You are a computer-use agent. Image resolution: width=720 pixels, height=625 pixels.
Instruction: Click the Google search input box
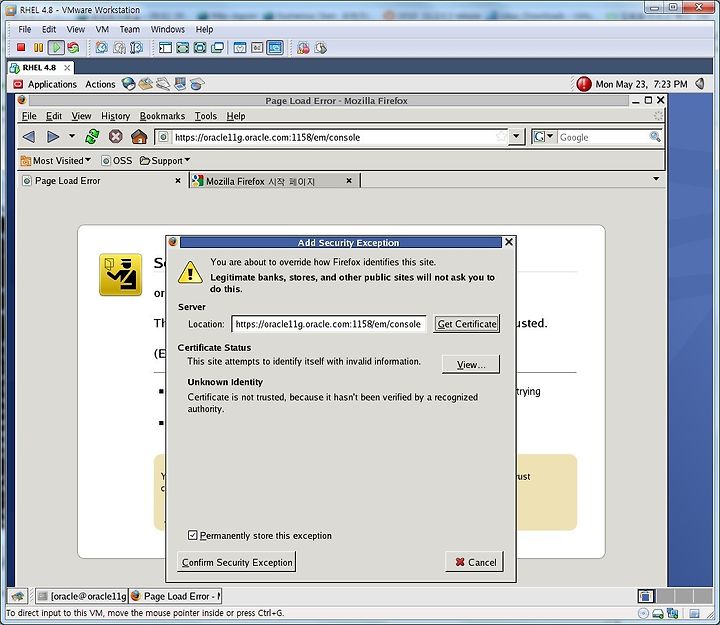click(602, 137)
